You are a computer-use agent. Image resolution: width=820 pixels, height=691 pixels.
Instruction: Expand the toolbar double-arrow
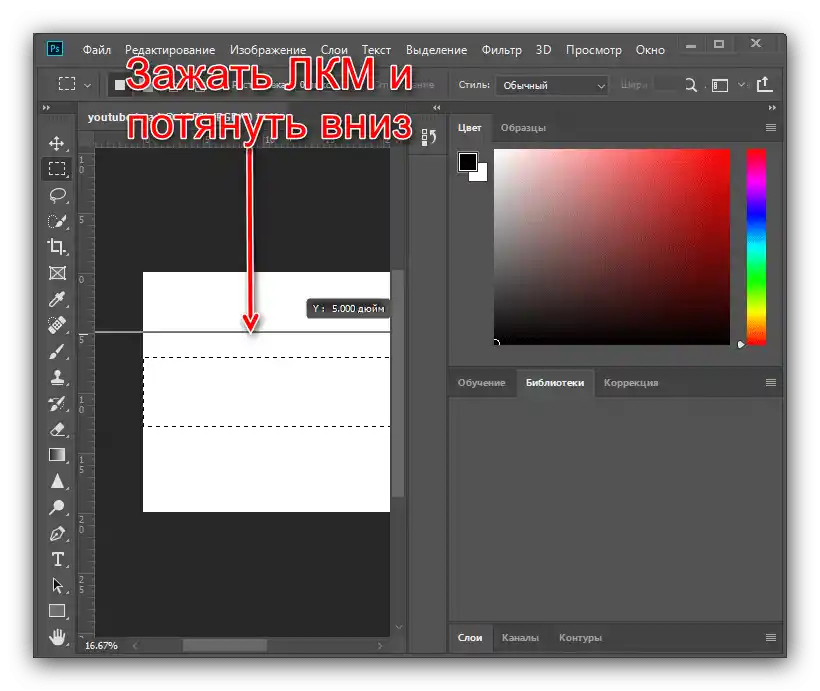point(47,108)
